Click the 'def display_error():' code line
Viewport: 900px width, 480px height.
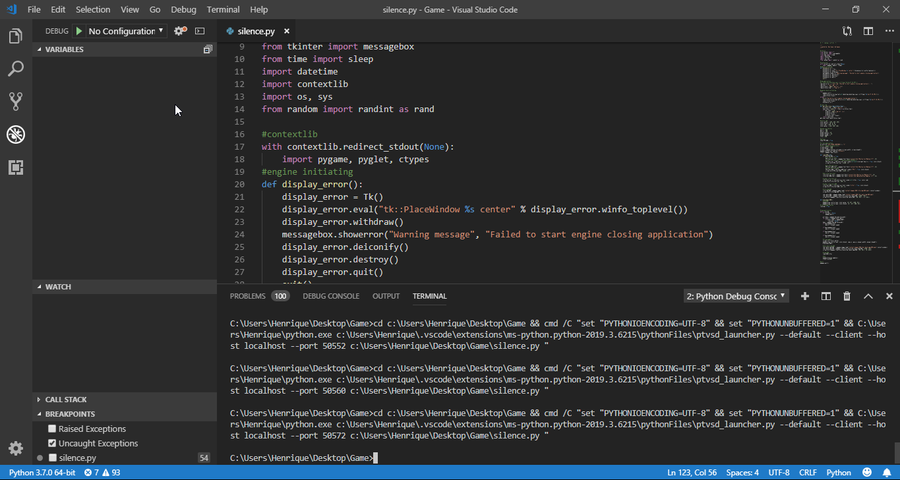pyautogui.click(x=312, y=184)
